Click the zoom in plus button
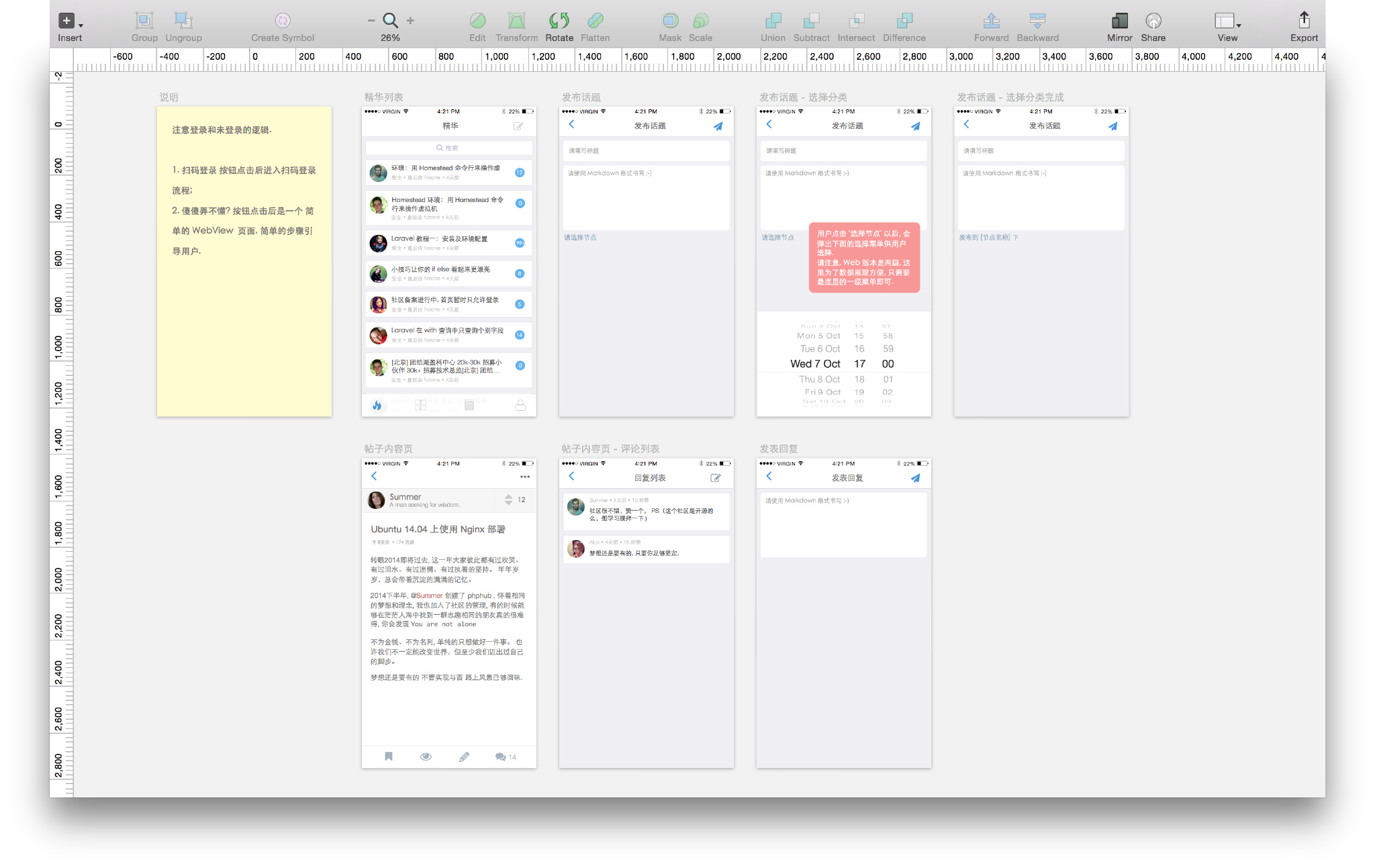1375x868 pixels. 410,21
